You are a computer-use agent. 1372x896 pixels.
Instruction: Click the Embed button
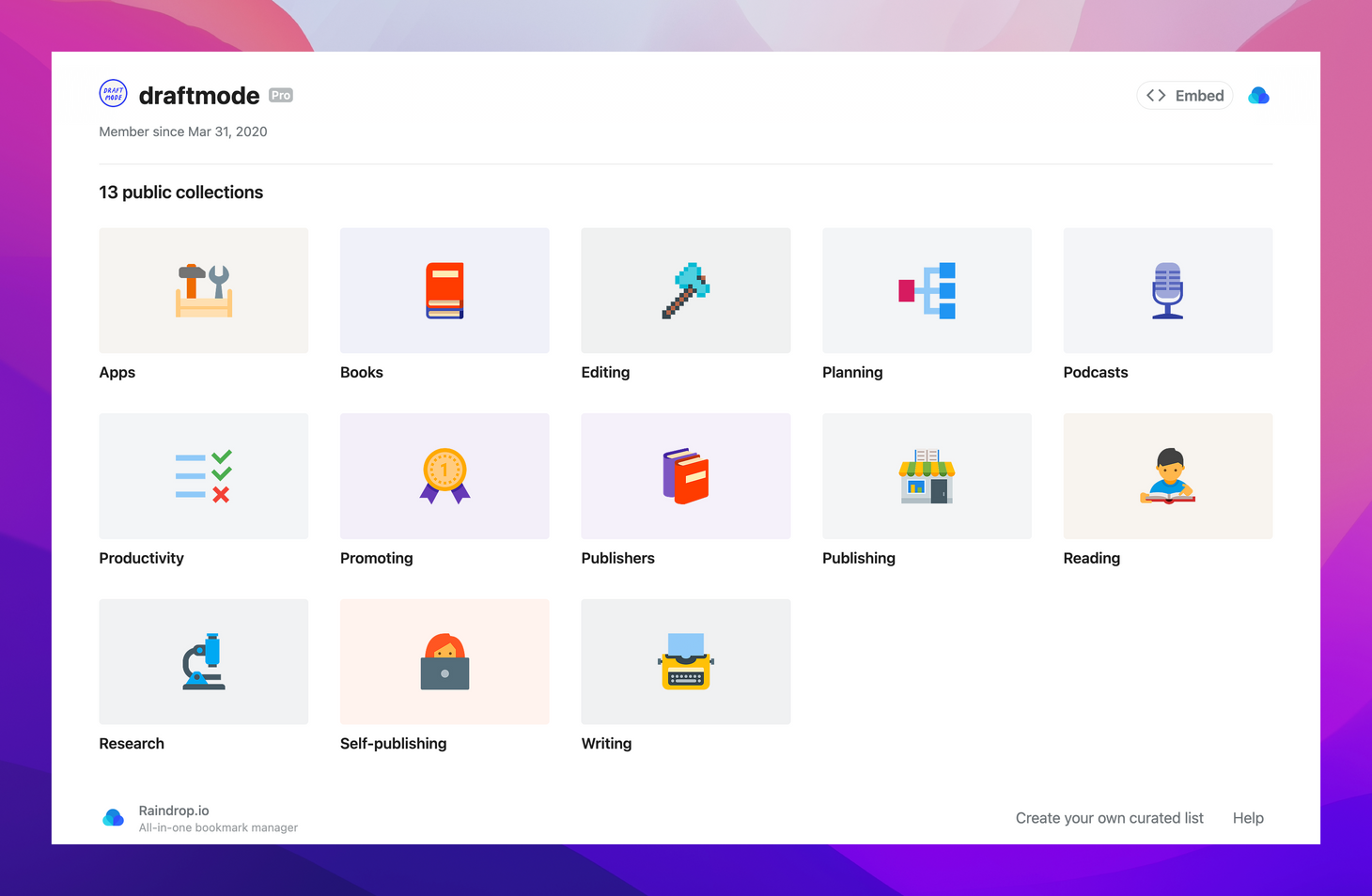[x=1185, y=96]
